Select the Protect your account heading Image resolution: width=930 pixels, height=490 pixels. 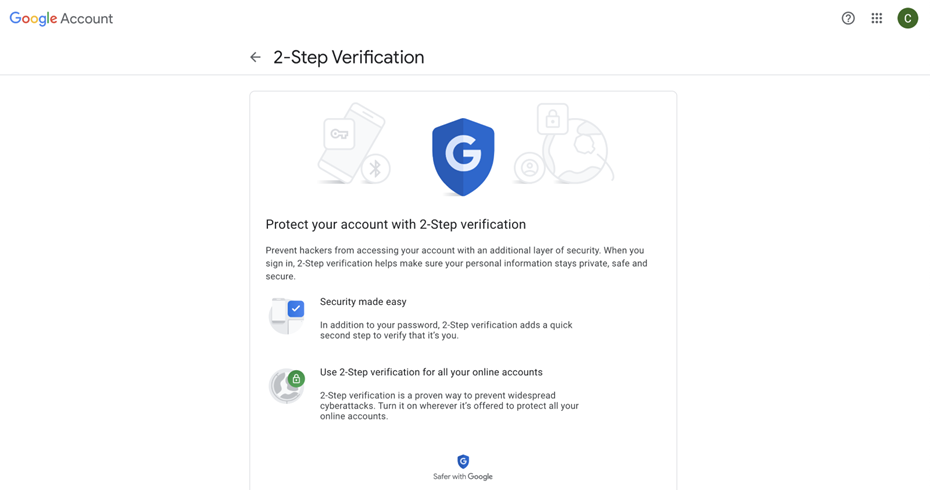(395, 224)
